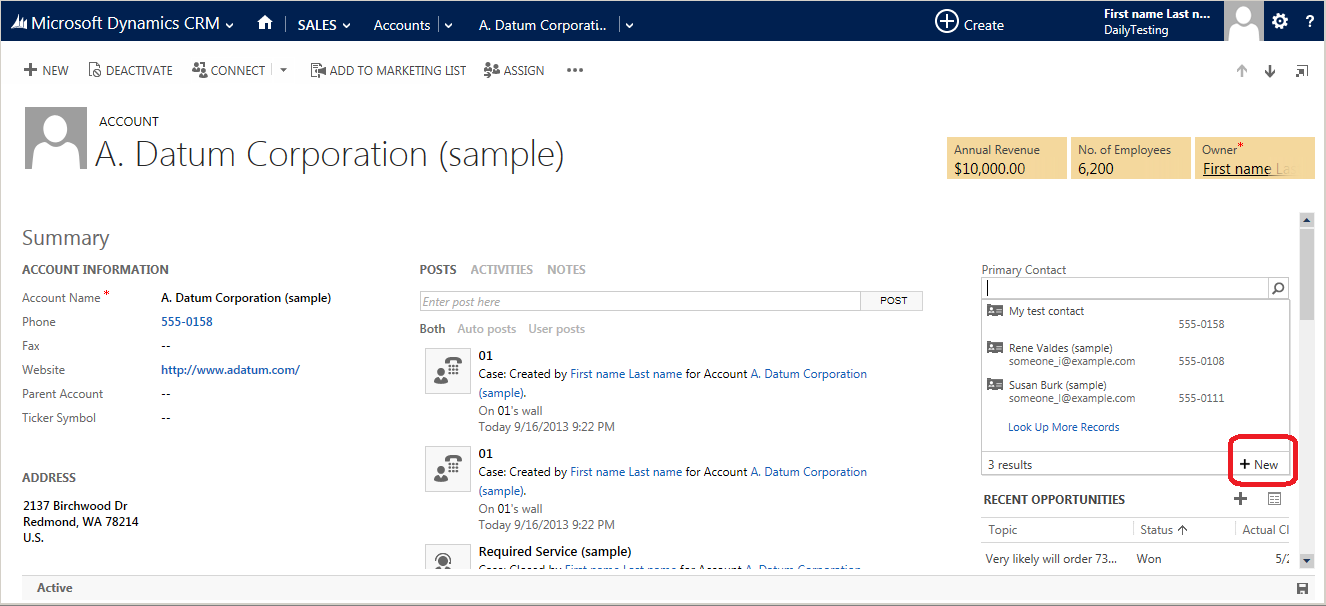Click the POST button
1326x606 pixels.
893,300
